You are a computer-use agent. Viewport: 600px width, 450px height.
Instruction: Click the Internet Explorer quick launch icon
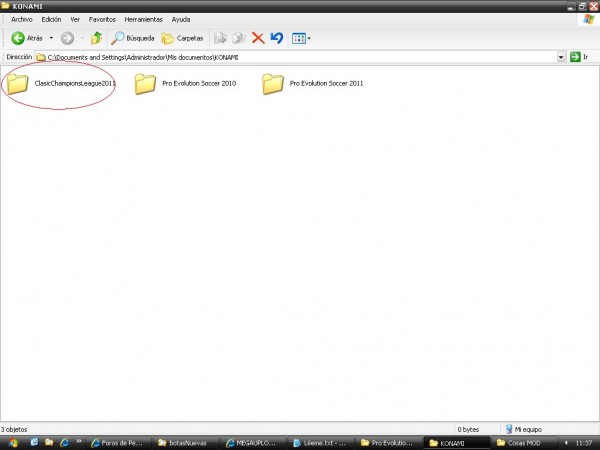[x=64, y=442]
